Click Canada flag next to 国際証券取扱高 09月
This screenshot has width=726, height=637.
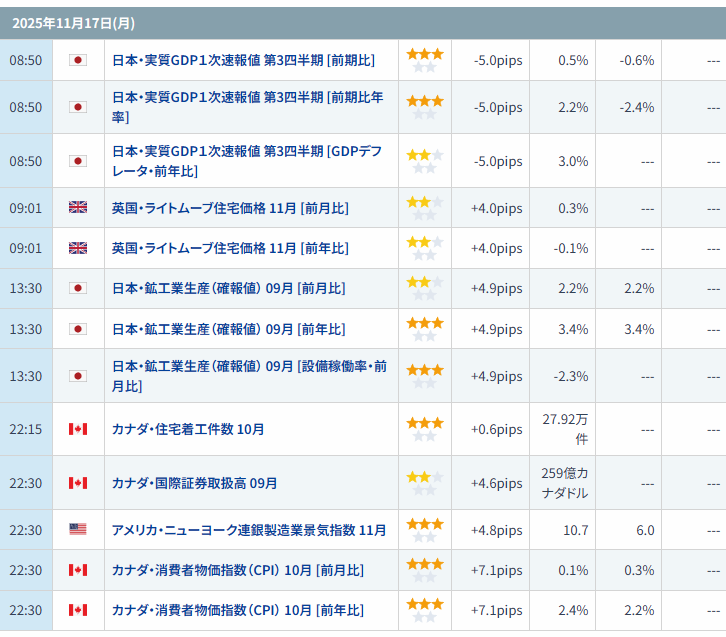coord(77,483)
